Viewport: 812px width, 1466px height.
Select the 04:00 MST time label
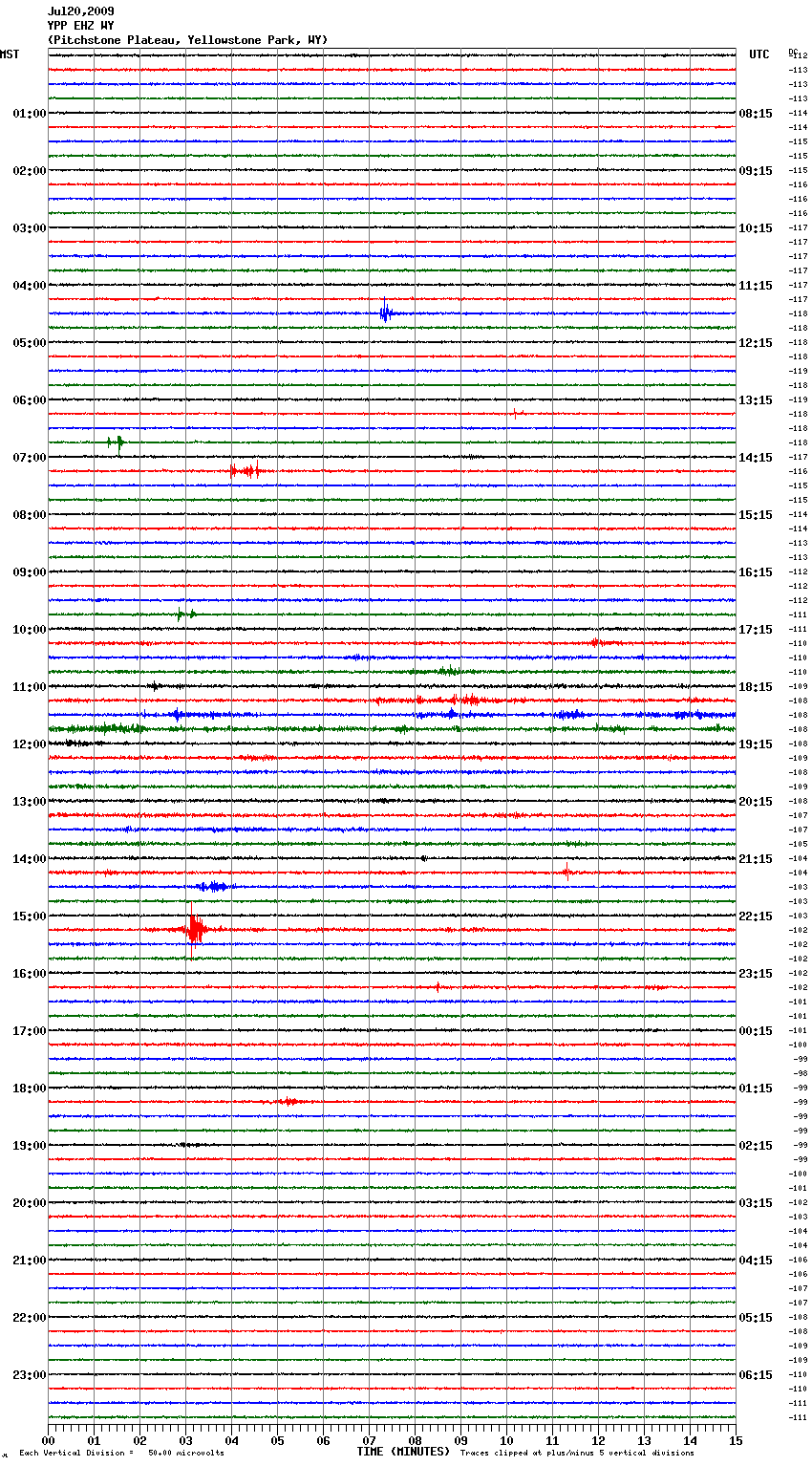pos(29,286)
